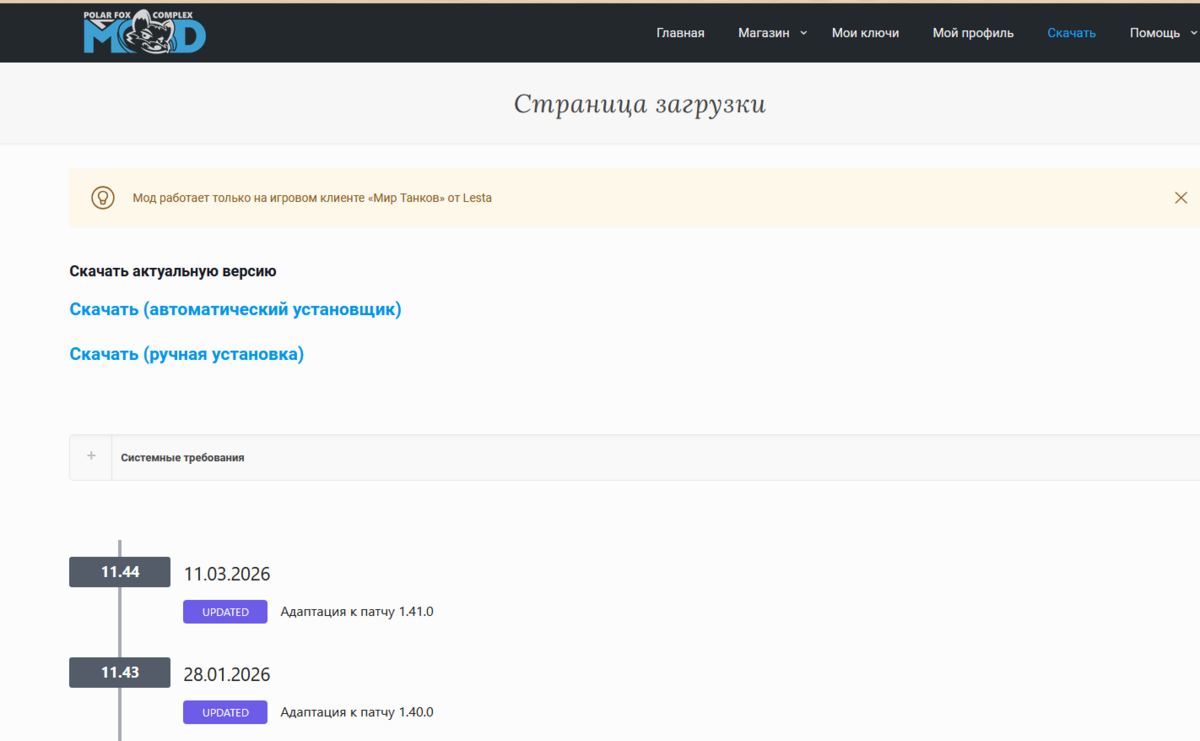
Task: Open the Магазин dropdown arrow
Action: coord(804,33)
